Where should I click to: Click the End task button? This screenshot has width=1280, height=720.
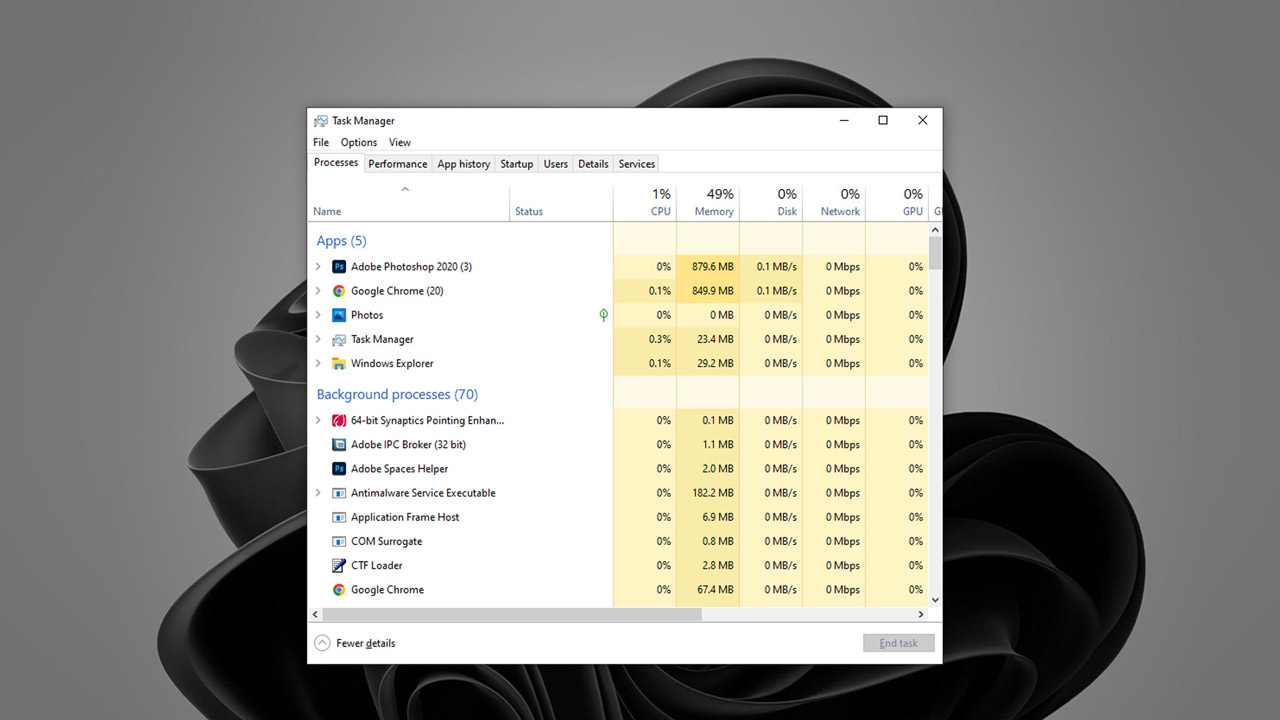click(899, 643)
